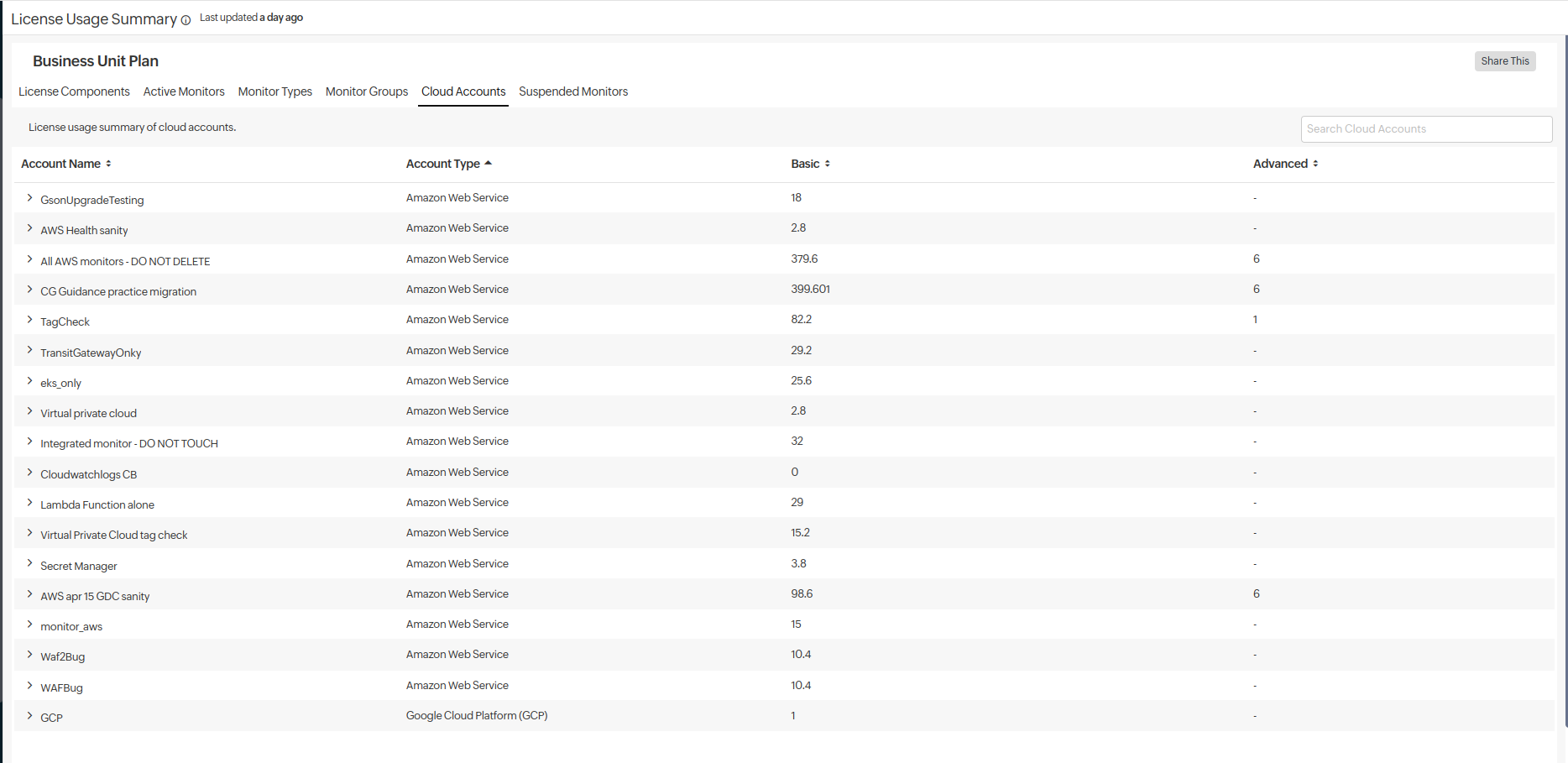Expand the GCP account row
The width and height of the screenshot is (1568, 763).
tap(29, 716)
